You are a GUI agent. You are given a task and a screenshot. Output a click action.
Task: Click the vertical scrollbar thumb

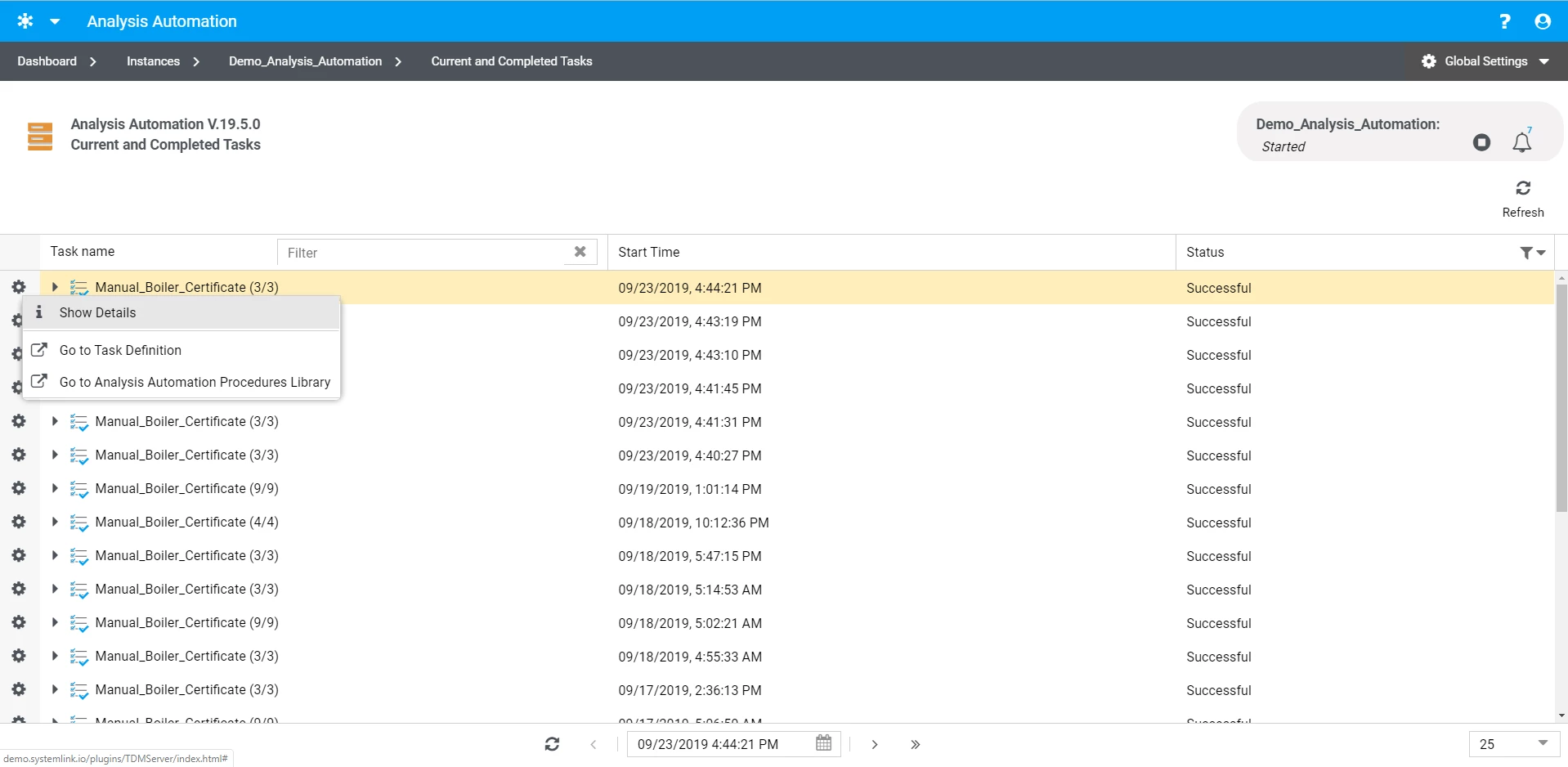(x=1561, y=397)
